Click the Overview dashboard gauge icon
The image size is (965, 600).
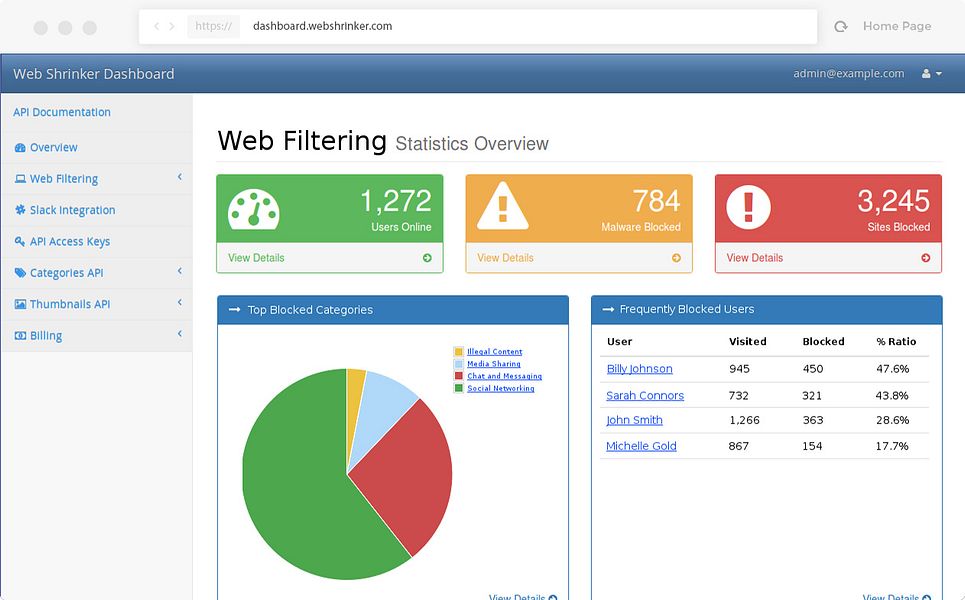tap(20, 148)
